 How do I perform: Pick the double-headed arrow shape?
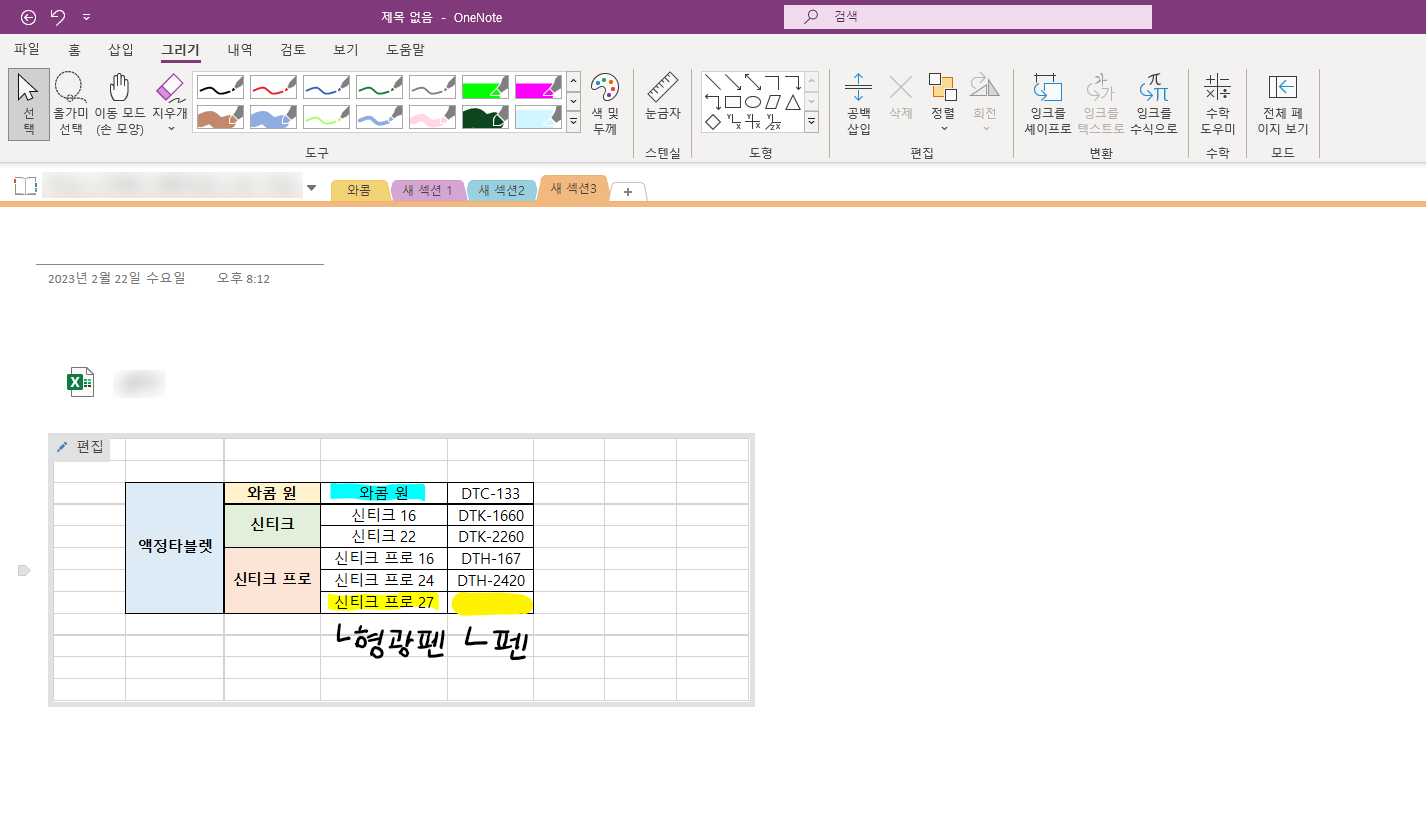[753, 82]
